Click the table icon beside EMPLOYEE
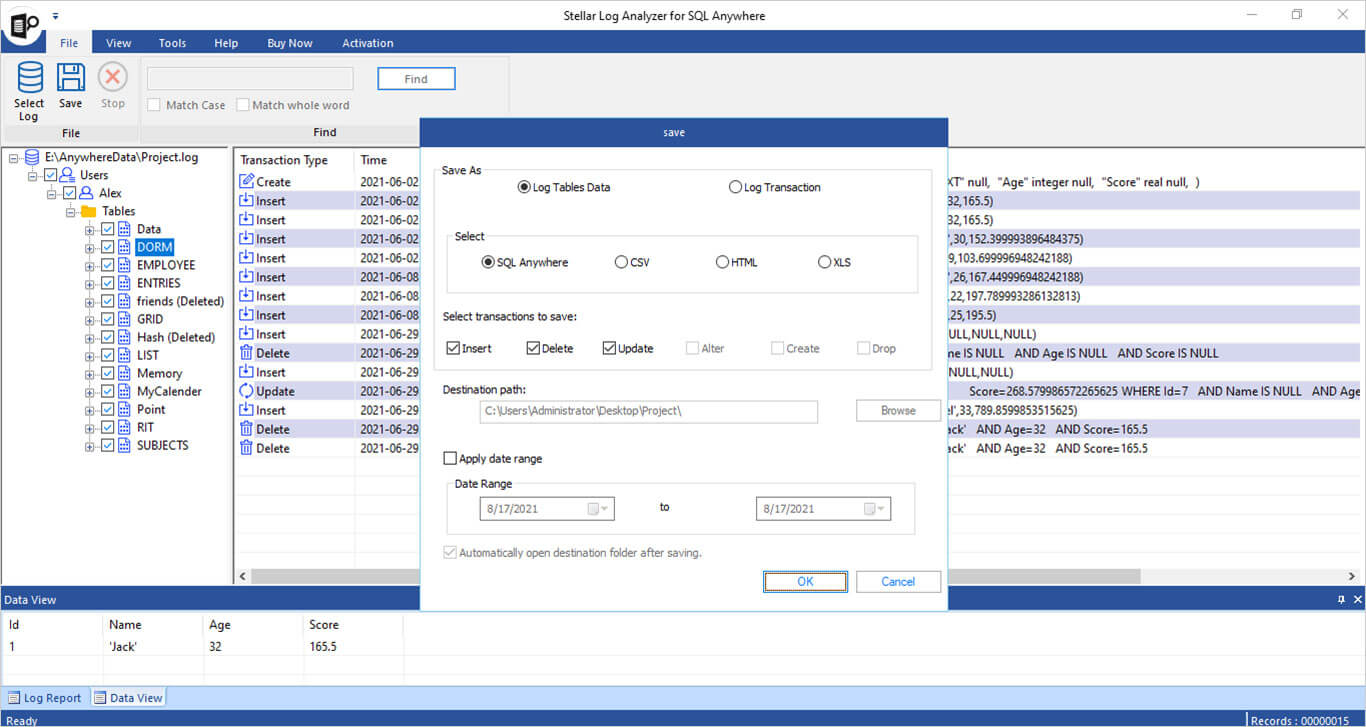Viewport: 1366px width, 727px height. [124, 265]
